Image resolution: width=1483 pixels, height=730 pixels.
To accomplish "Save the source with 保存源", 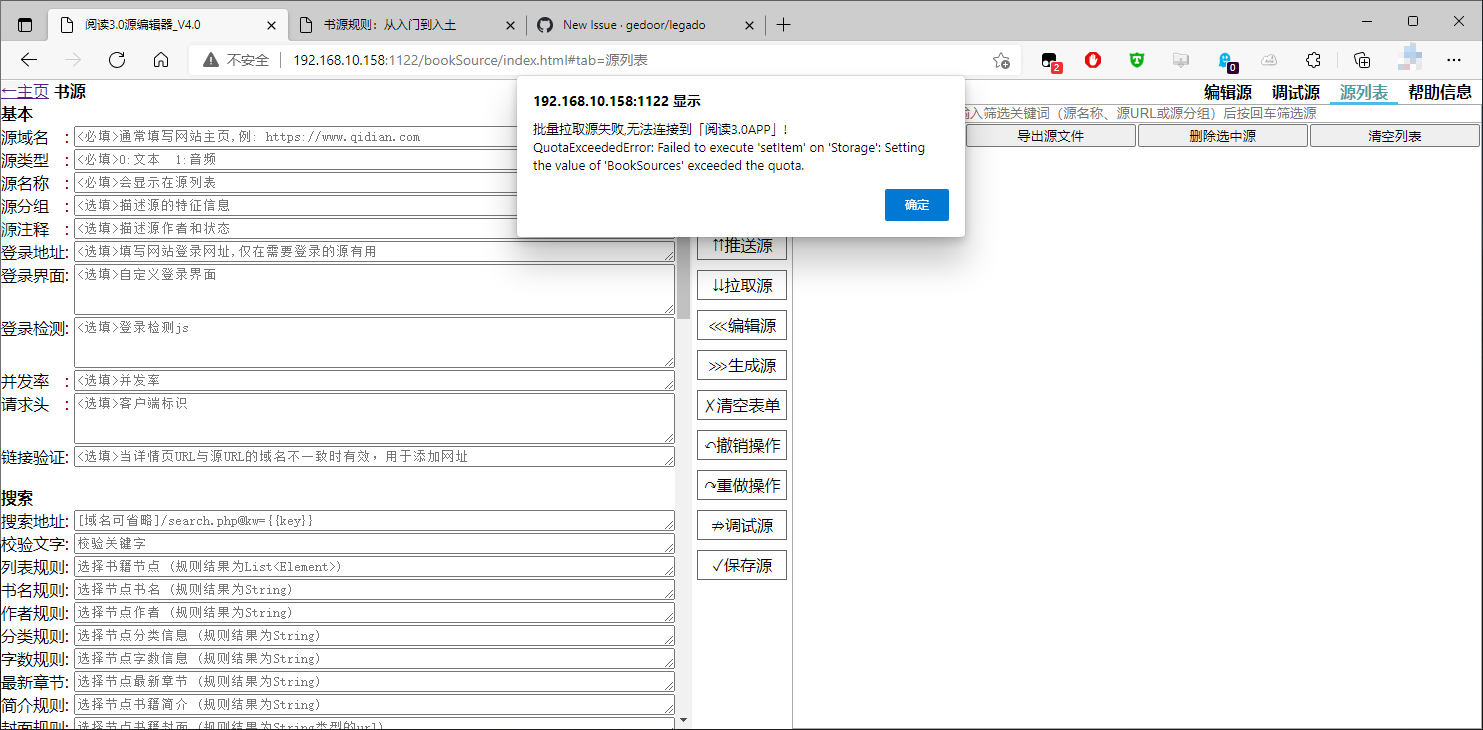I will [741, 565].
